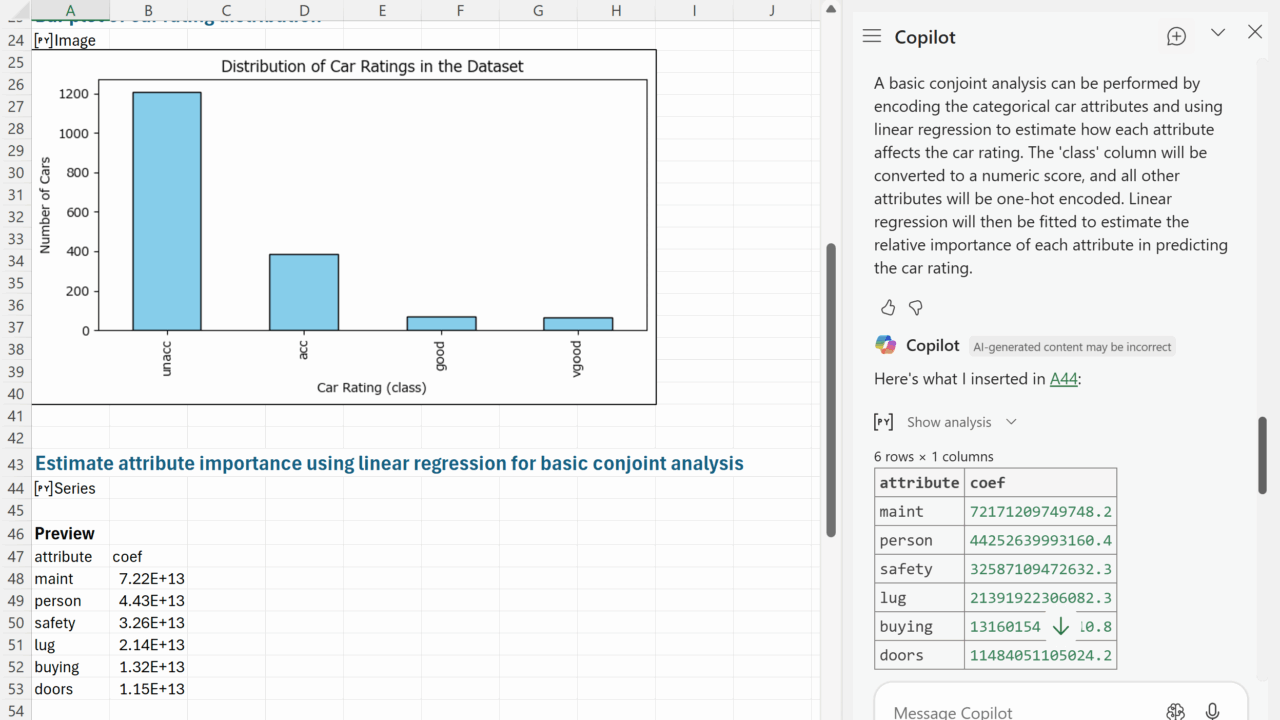The height and width of the screenshot is (720, 1280).
Task: Click 'safety' in Copilot's result table
Action: point(920,569)
